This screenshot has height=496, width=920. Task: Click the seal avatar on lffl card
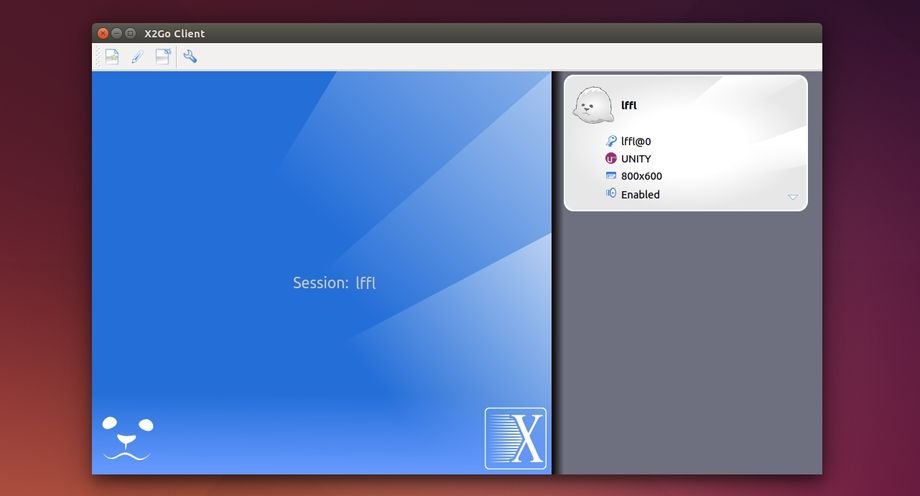[591, 104]
